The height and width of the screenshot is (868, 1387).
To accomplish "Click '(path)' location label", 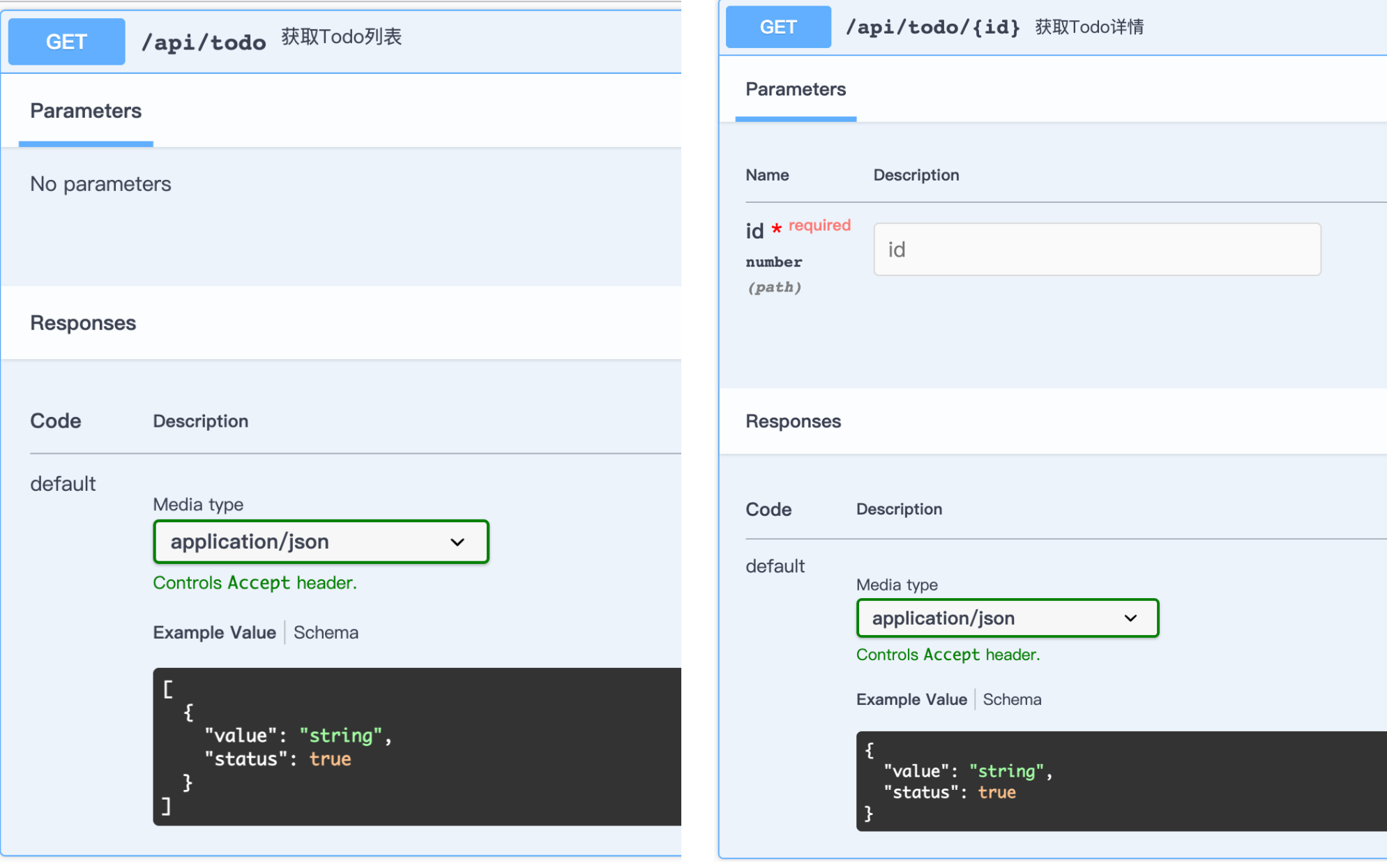I will (774, 287).
